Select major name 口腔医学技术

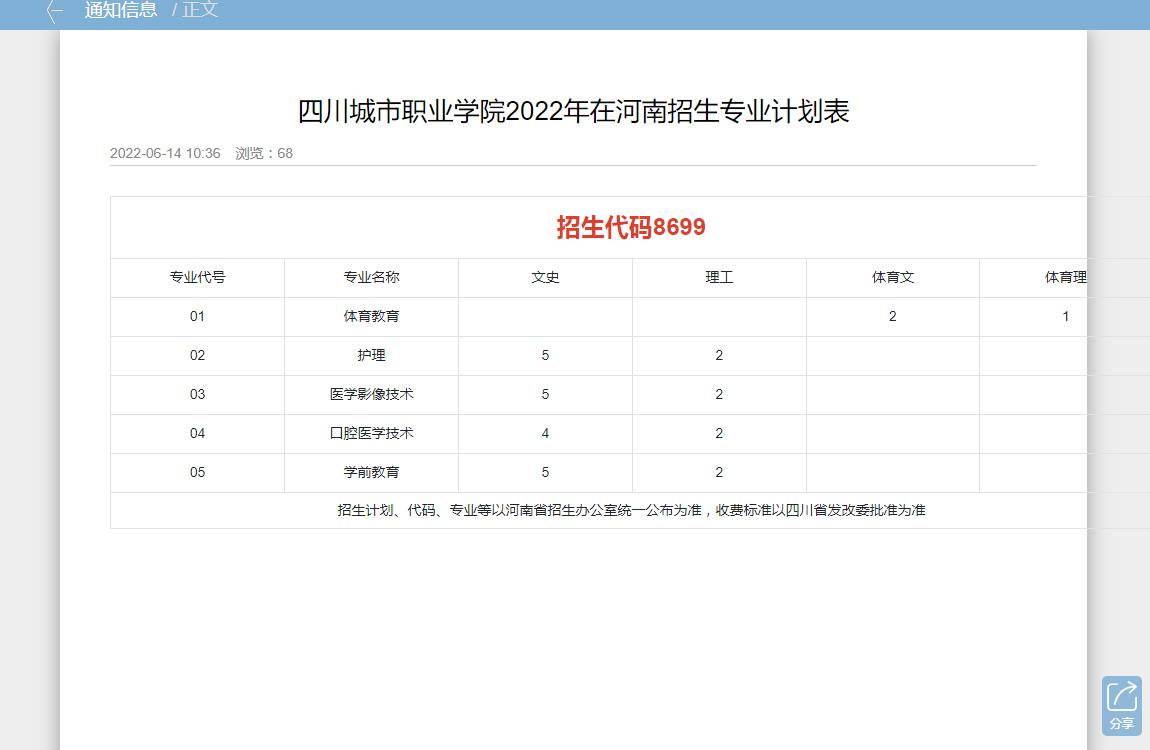[371, 433]
